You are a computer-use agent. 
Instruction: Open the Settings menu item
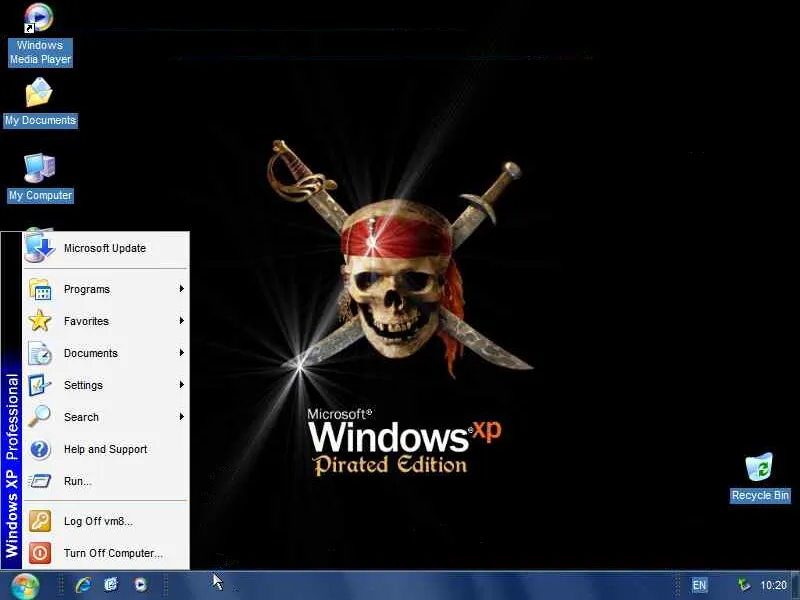(x=106, y=385)
